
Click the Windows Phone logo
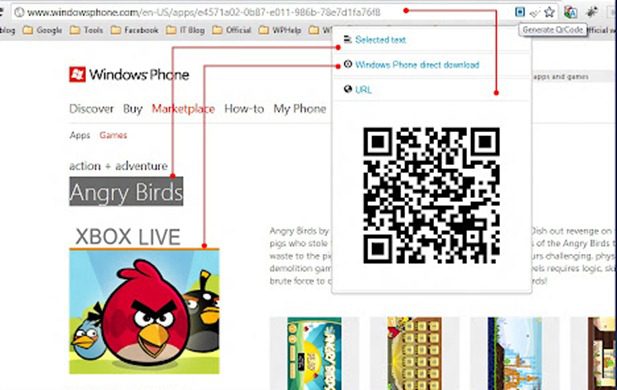pyautogui.click(x=129, y=74)
